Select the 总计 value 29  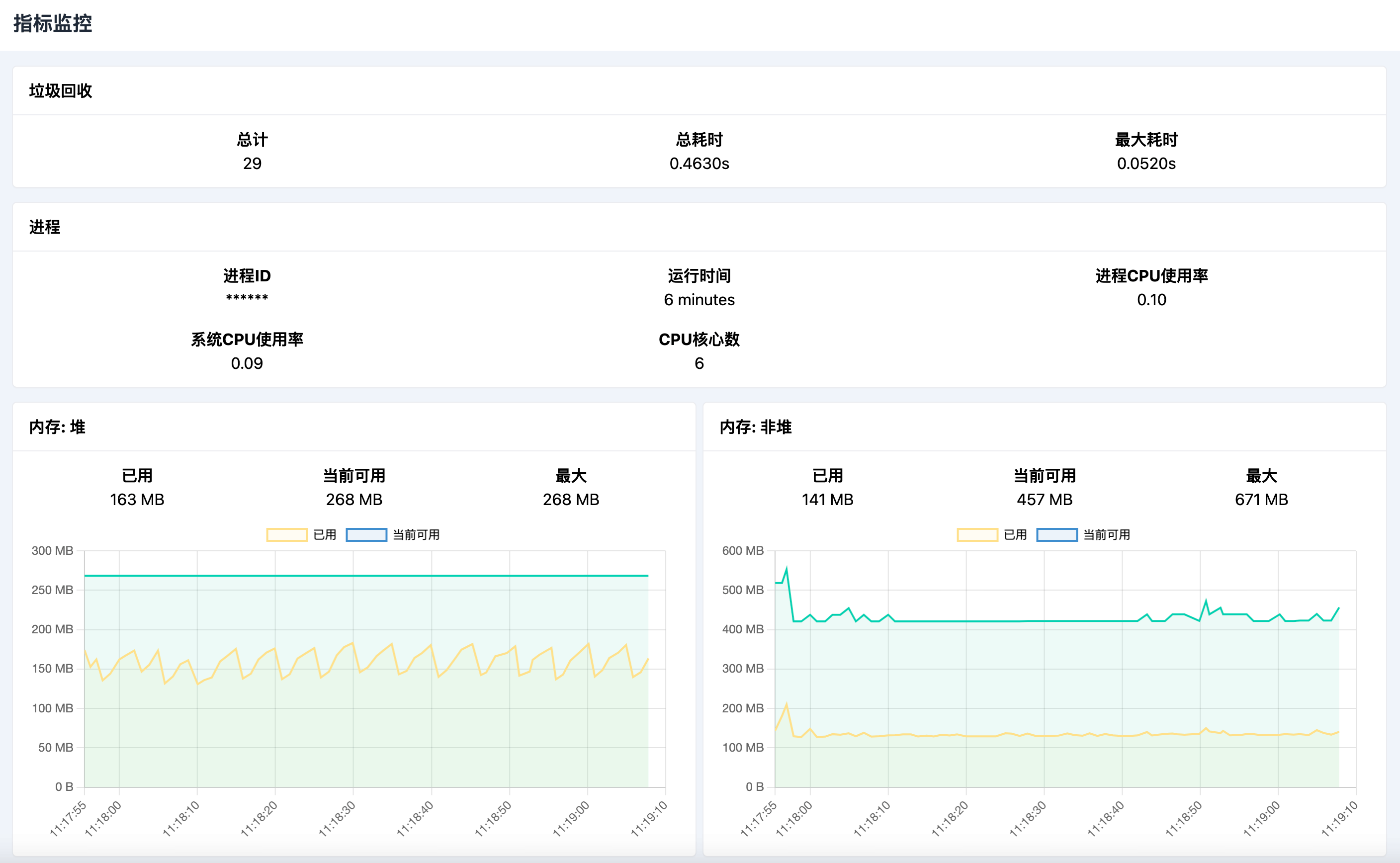click(x=252, y=164)
